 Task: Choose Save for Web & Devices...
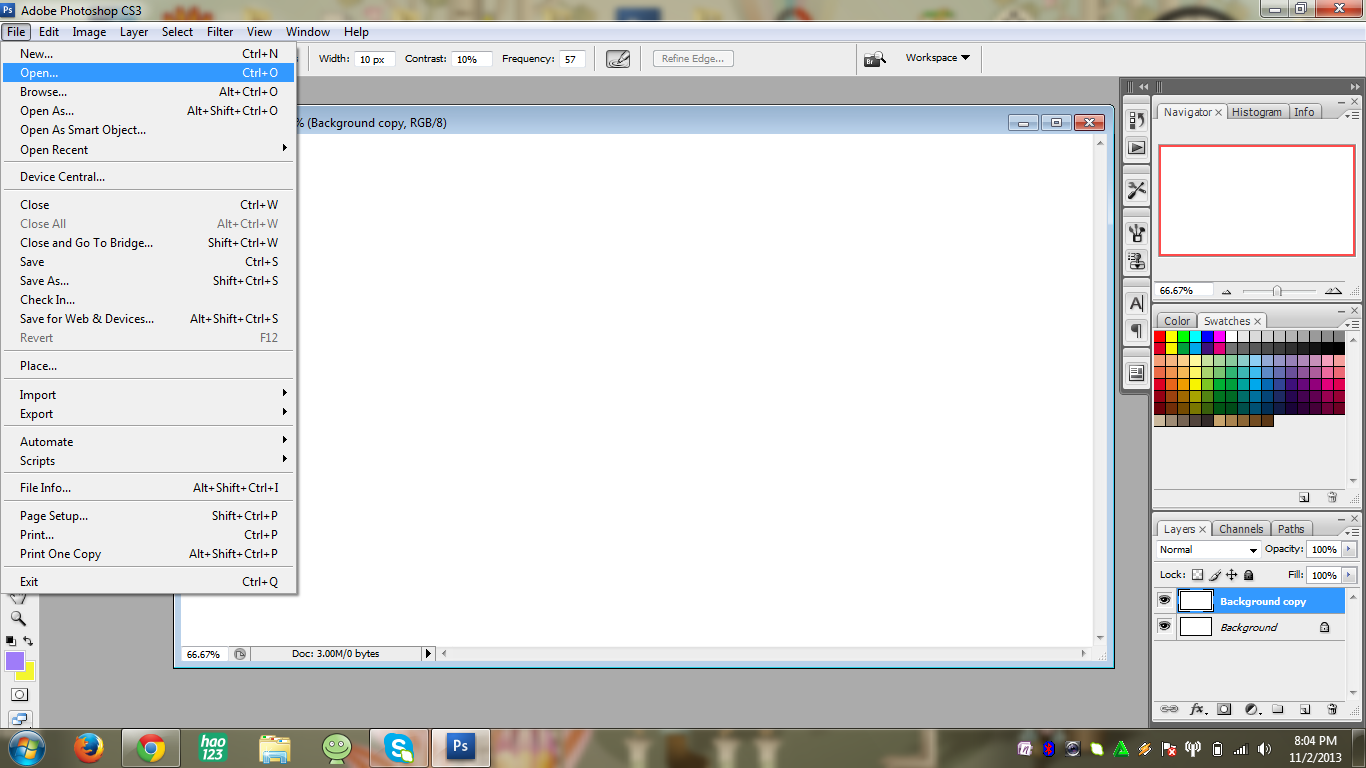149,319
